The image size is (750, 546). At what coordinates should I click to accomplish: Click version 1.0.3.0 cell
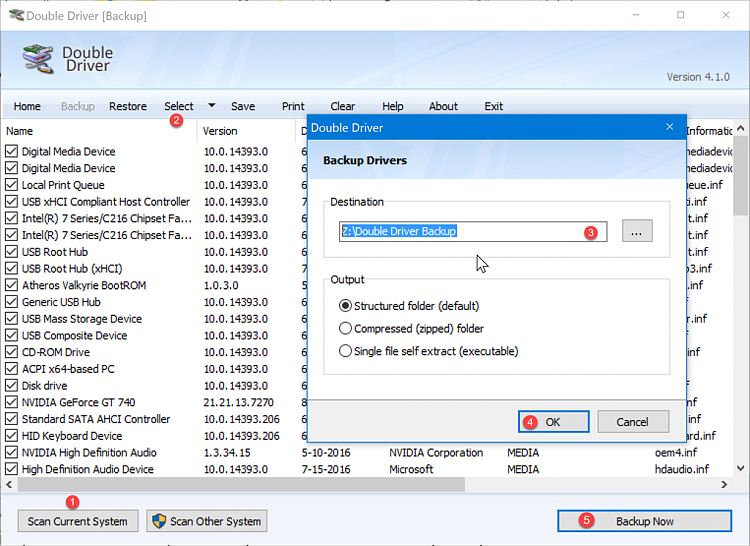coord(221,285)
